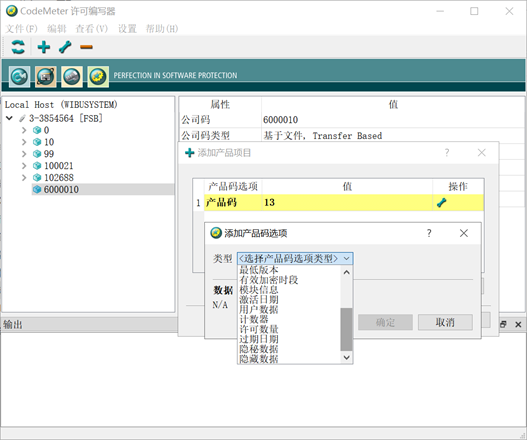Click the first banner icon with circular arrow

tap(19, 77)
